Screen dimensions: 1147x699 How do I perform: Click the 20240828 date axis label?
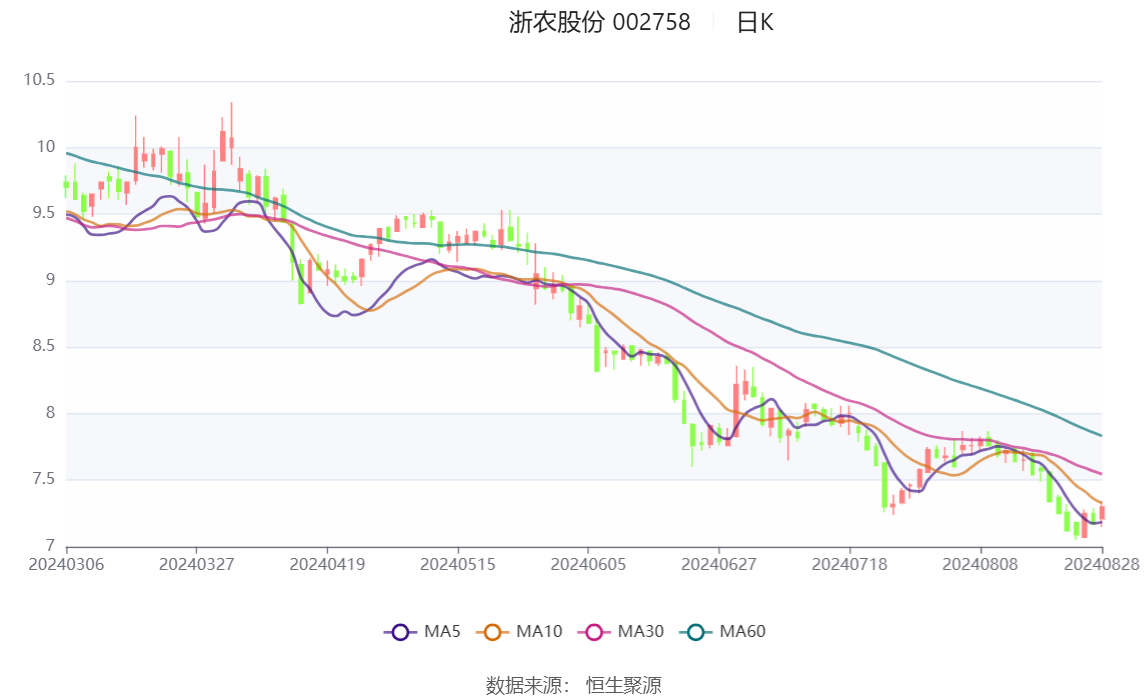click(x=1102, y=564)
